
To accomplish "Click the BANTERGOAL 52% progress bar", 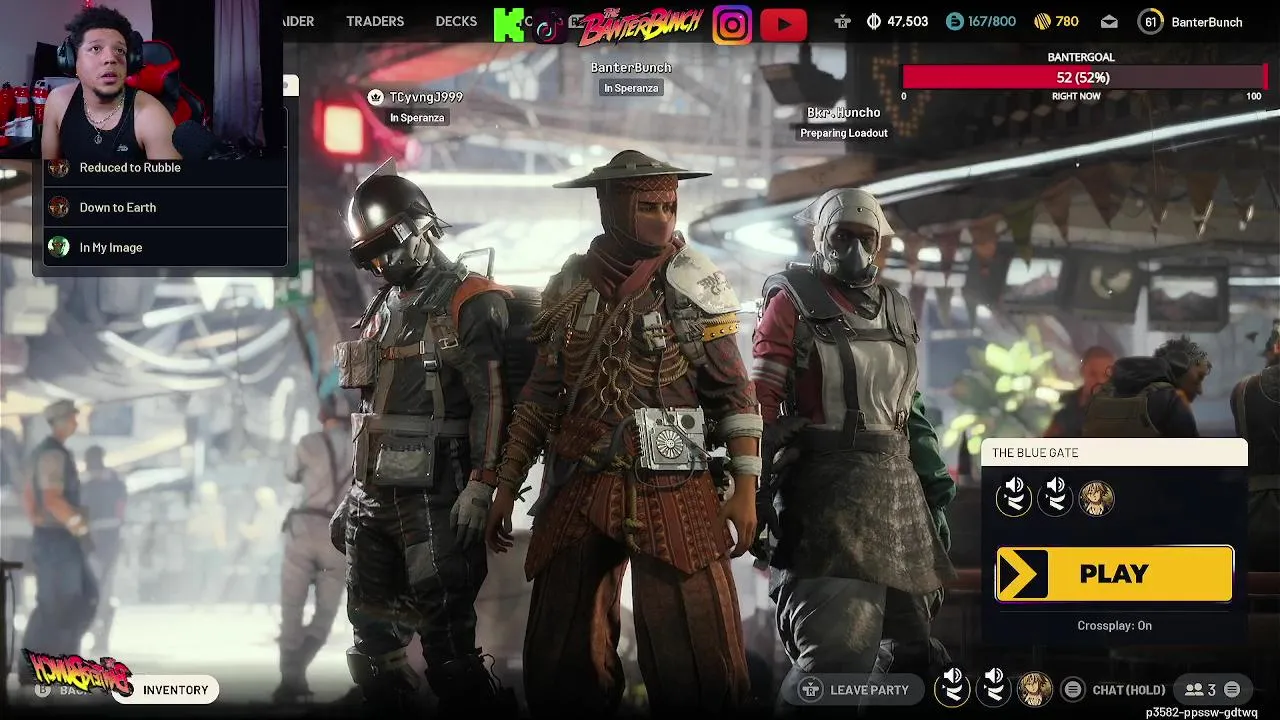I will click(x=1082, y=77).
